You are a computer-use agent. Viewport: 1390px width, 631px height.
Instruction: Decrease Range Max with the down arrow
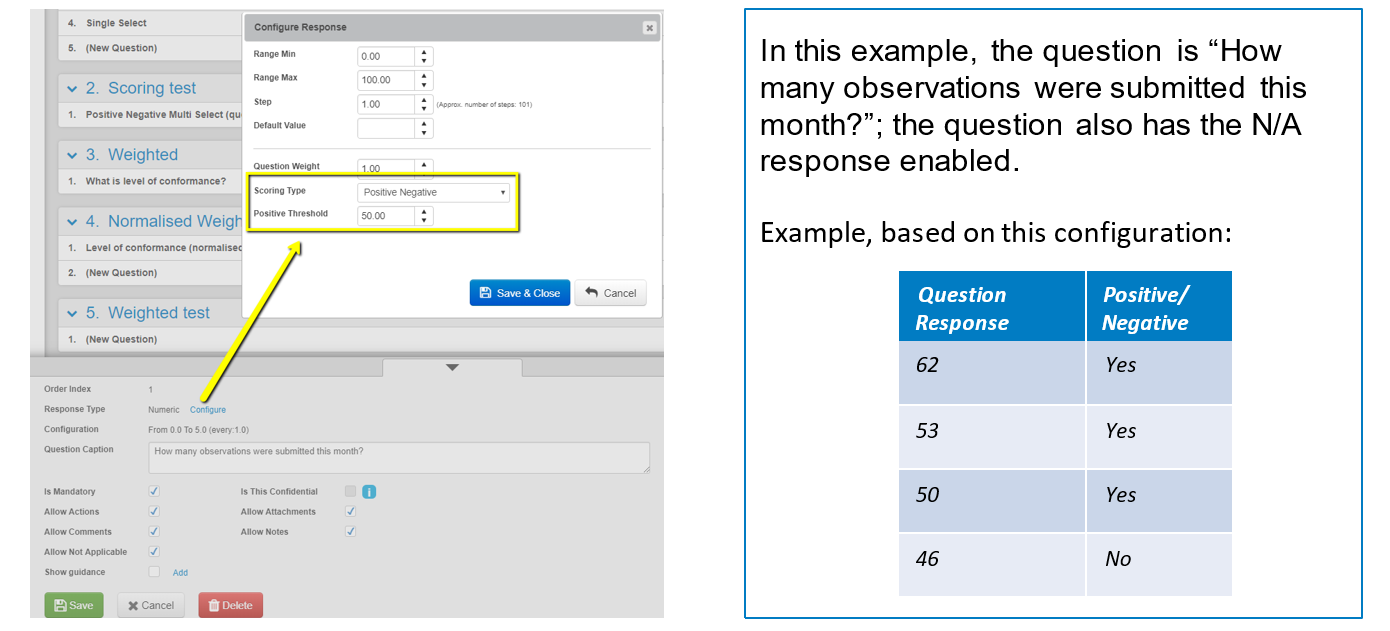point(425,85)
